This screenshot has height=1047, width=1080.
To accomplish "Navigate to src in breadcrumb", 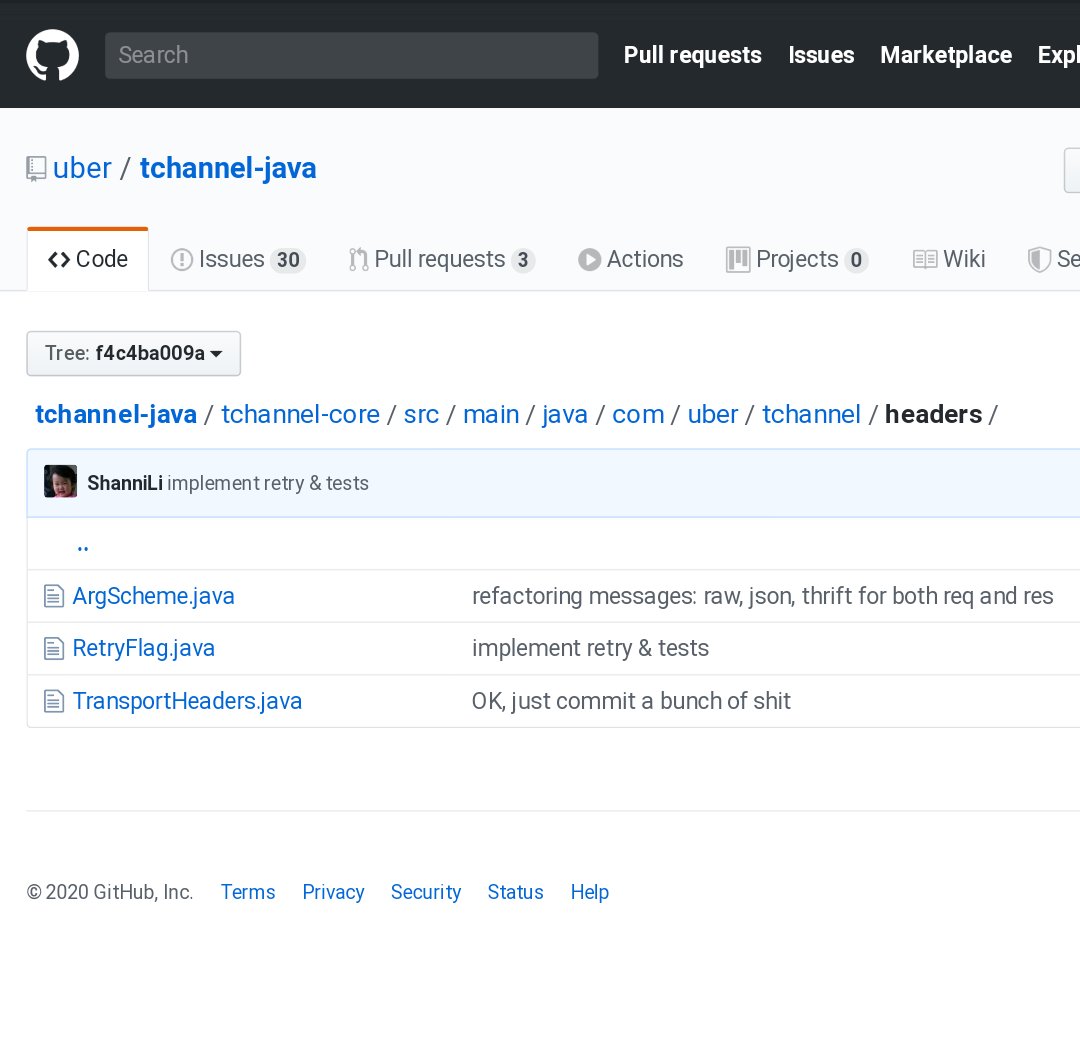I will pyautogui.click(x=421, y=415).
